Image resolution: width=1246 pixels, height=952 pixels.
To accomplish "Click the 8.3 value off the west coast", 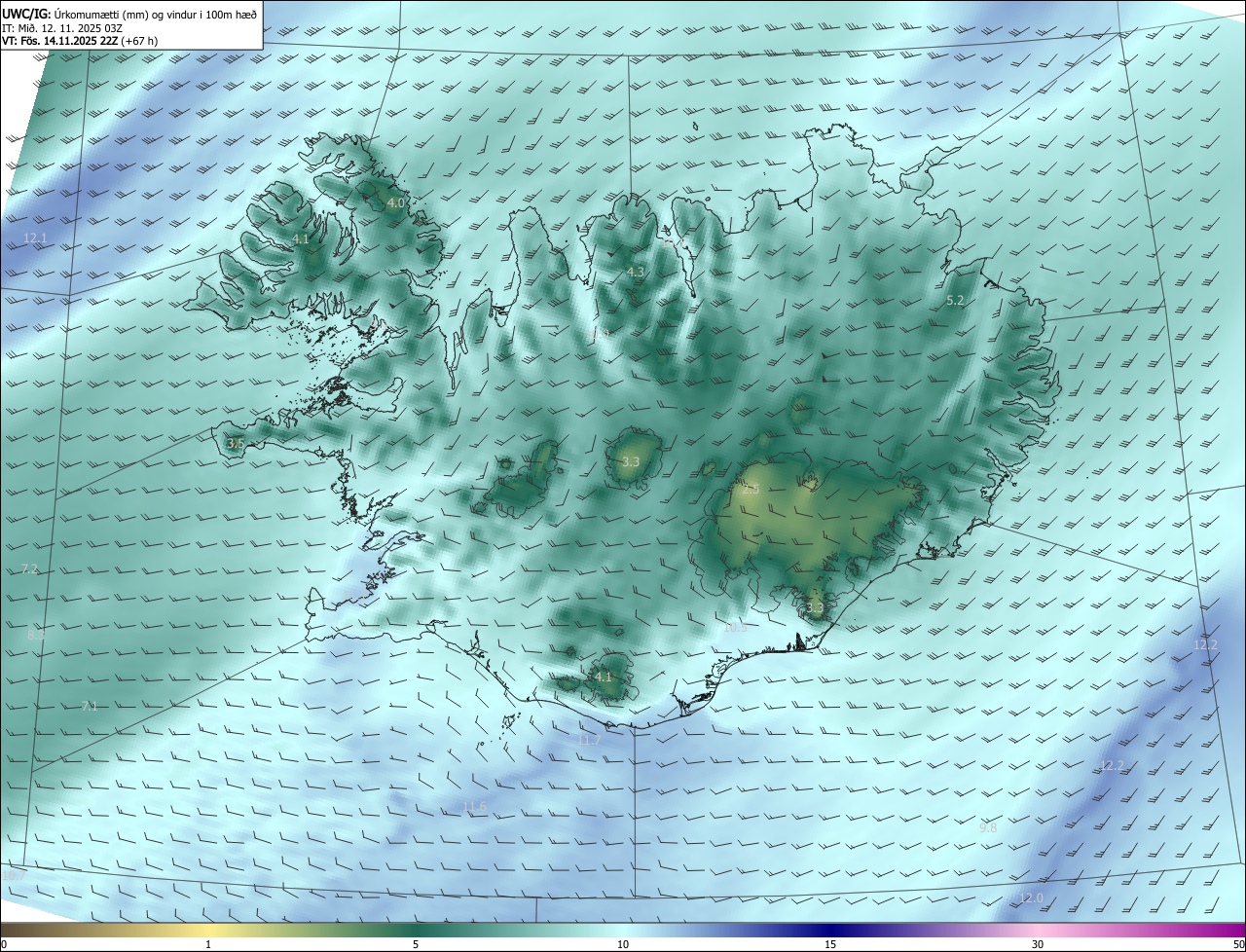I will point(36,635).
